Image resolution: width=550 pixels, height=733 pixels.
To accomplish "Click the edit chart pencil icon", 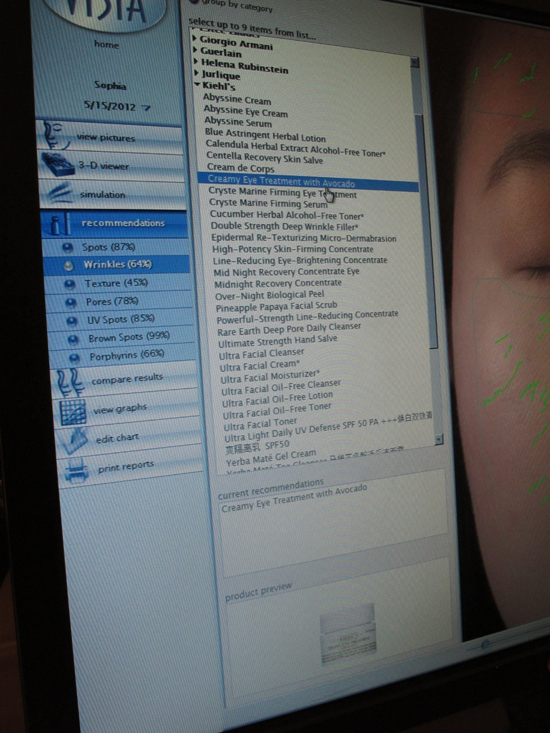I will [x=75, y=440].
